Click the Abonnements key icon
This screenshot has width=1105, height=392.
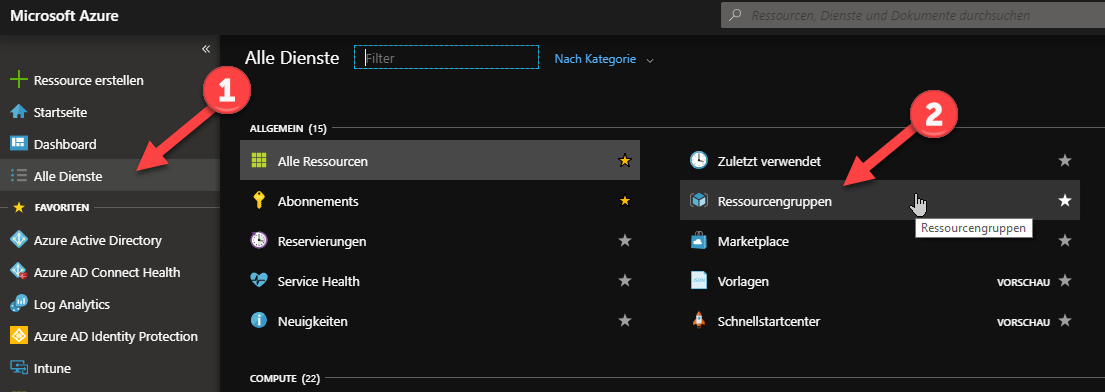tap(258, 201)
